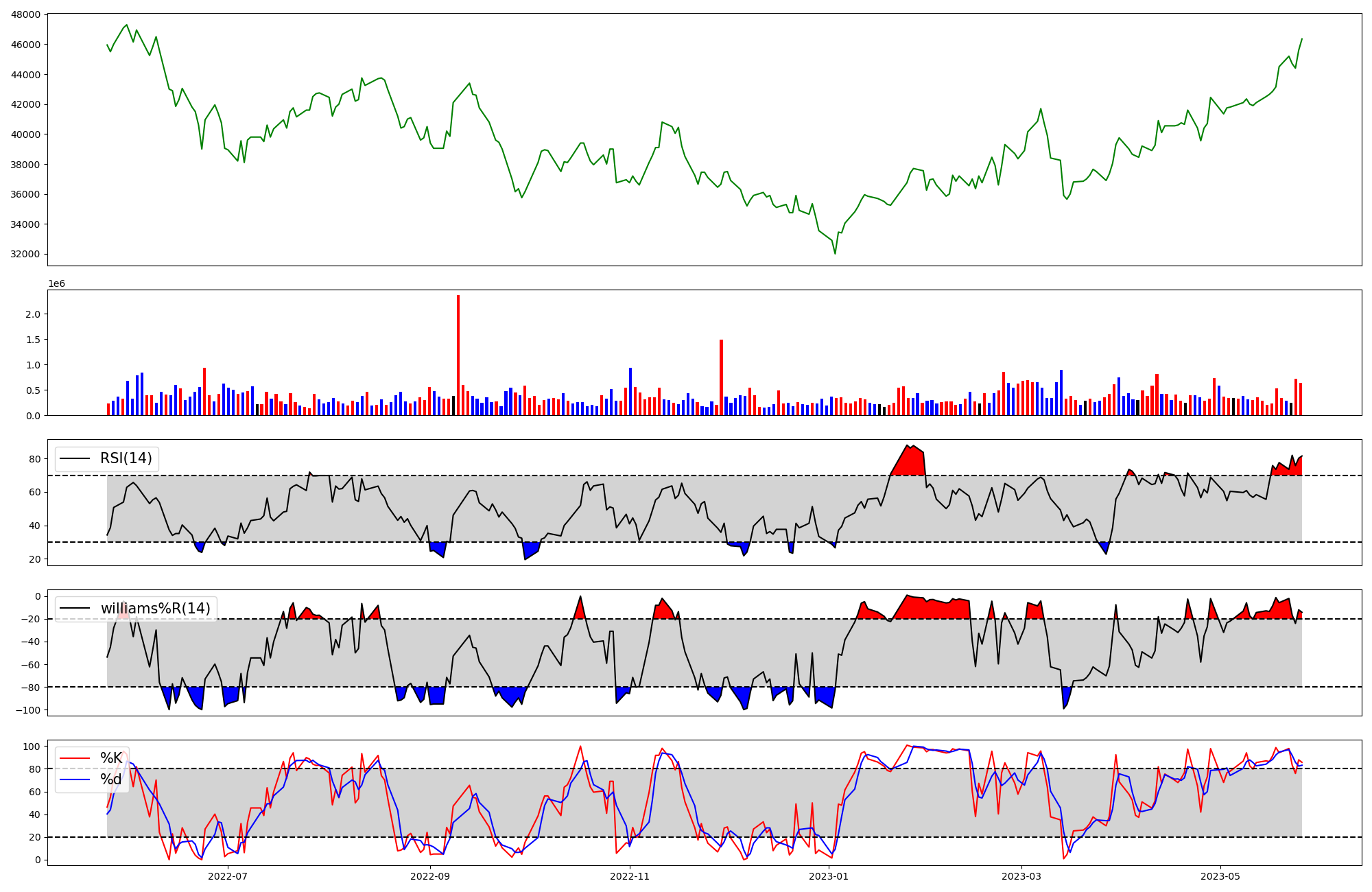Click the %d legend entry text
Viewport: 1372px width, 892px height.
pos(111,779)
